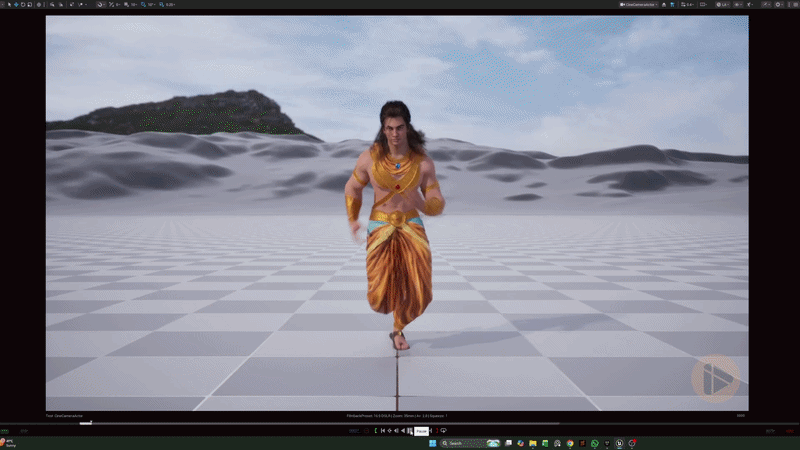Toggle the loop playback icon
This screenshot has width=800, height=450.
443,431
